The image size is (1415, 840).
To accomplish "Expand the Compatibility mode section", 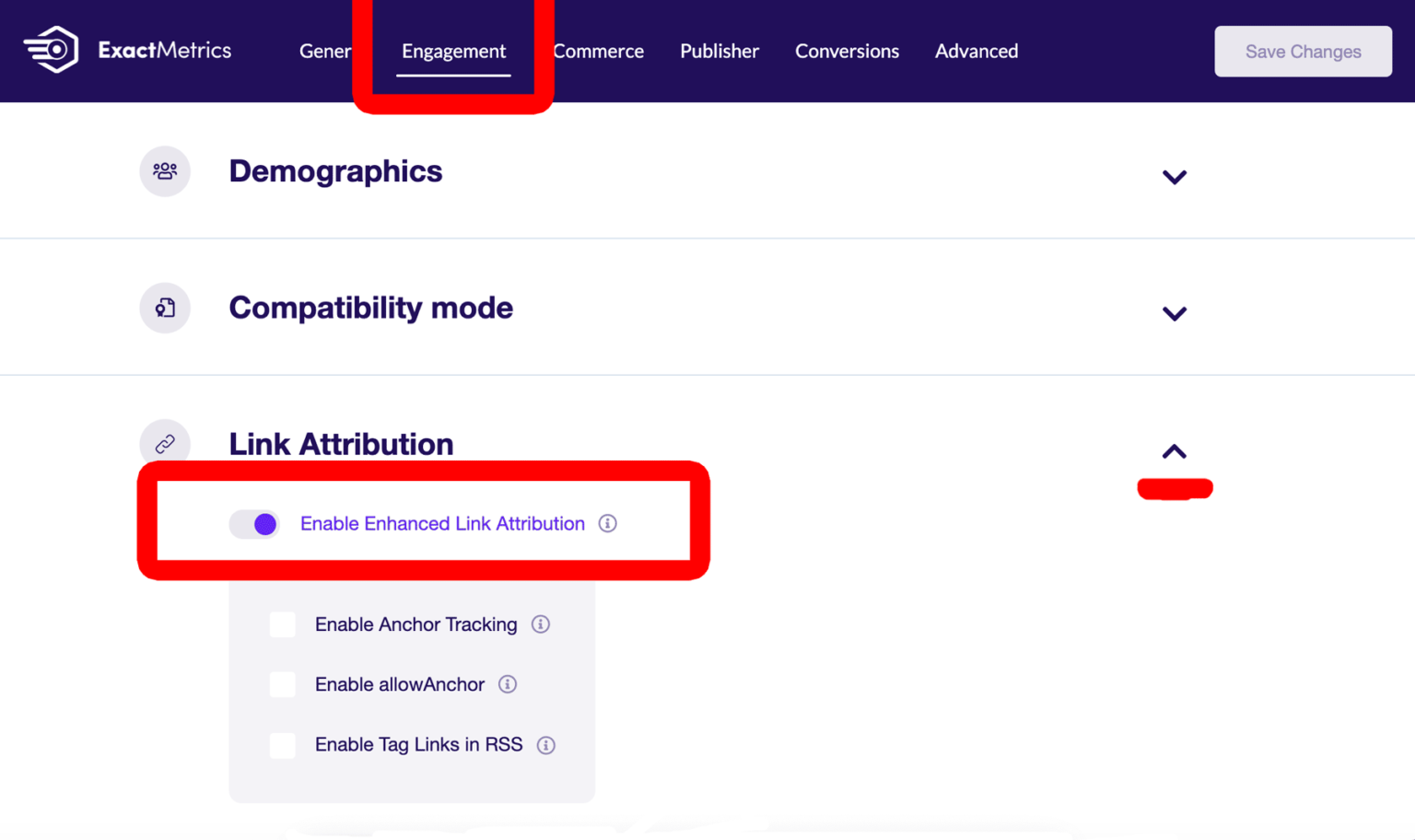I will pyautogui.click(x=1175, y=313).
